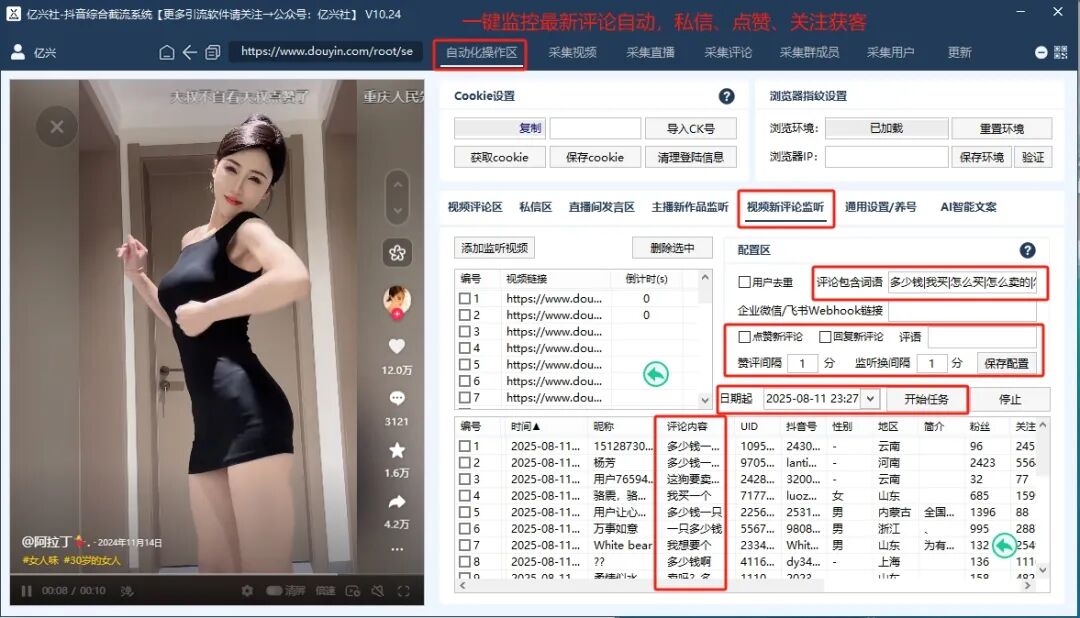Click the pinwheel icon on video sidebar

click(x=397, y=253)
